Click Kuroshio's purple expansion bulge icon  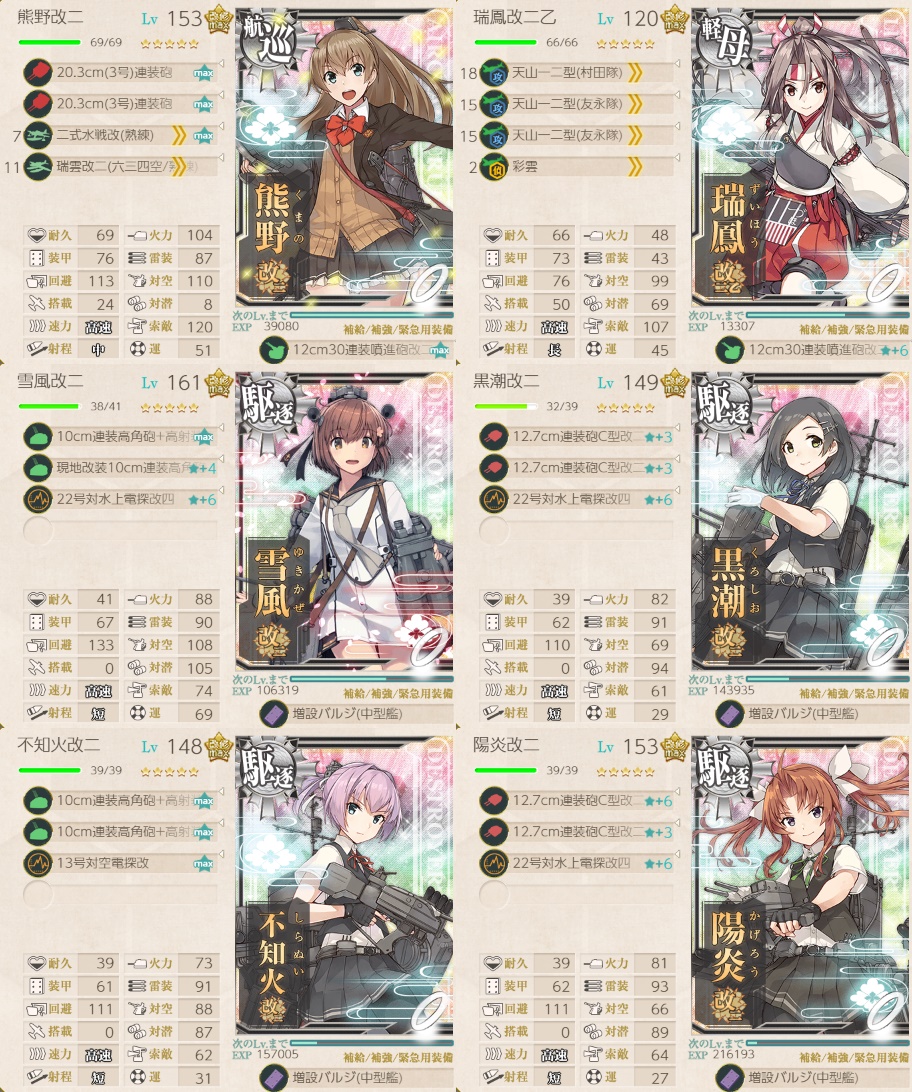[730, 713]
